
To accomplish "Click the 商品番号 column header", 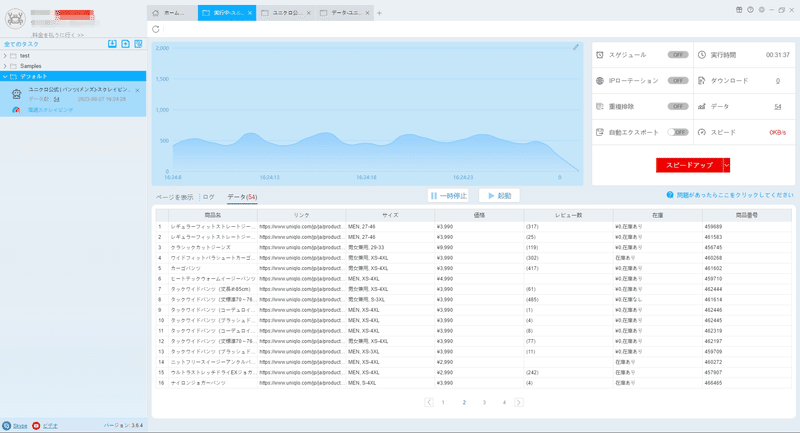I will [x=746, y=215].
